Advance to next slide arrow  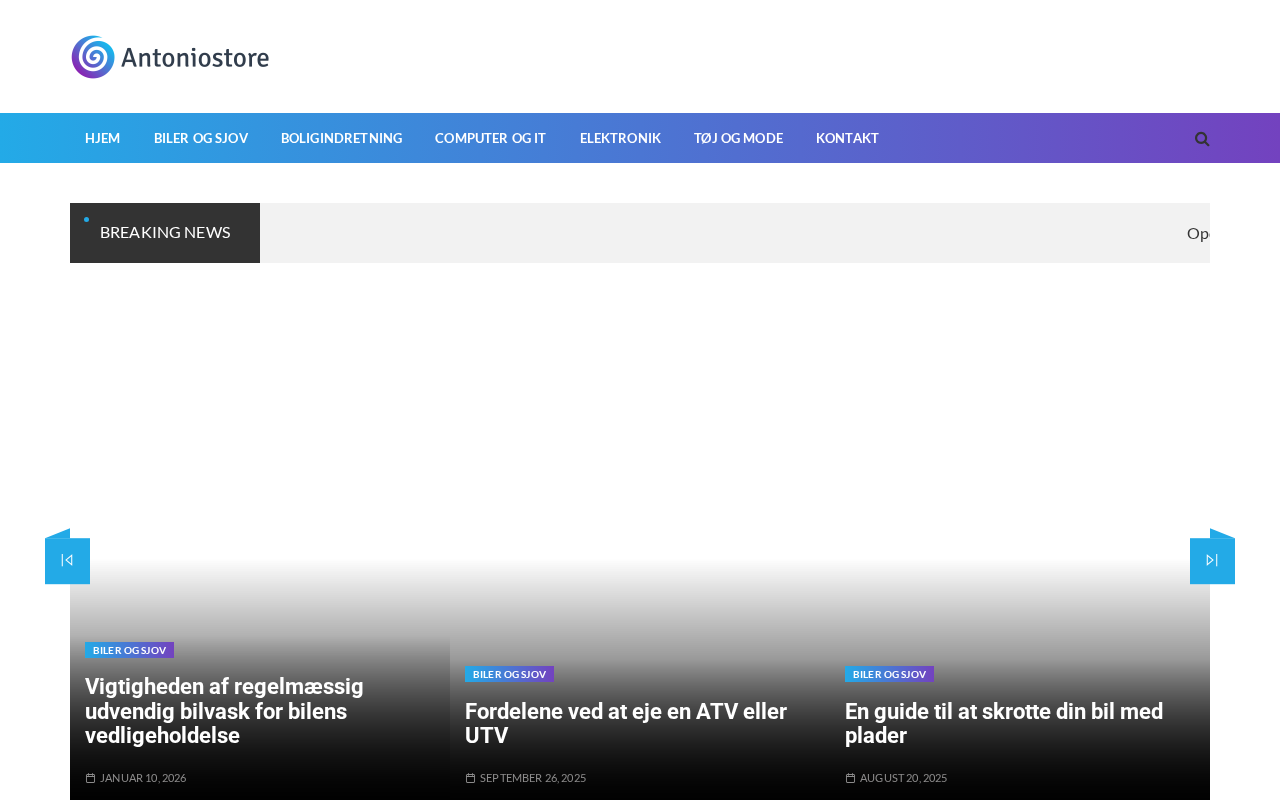(1212, 560)
